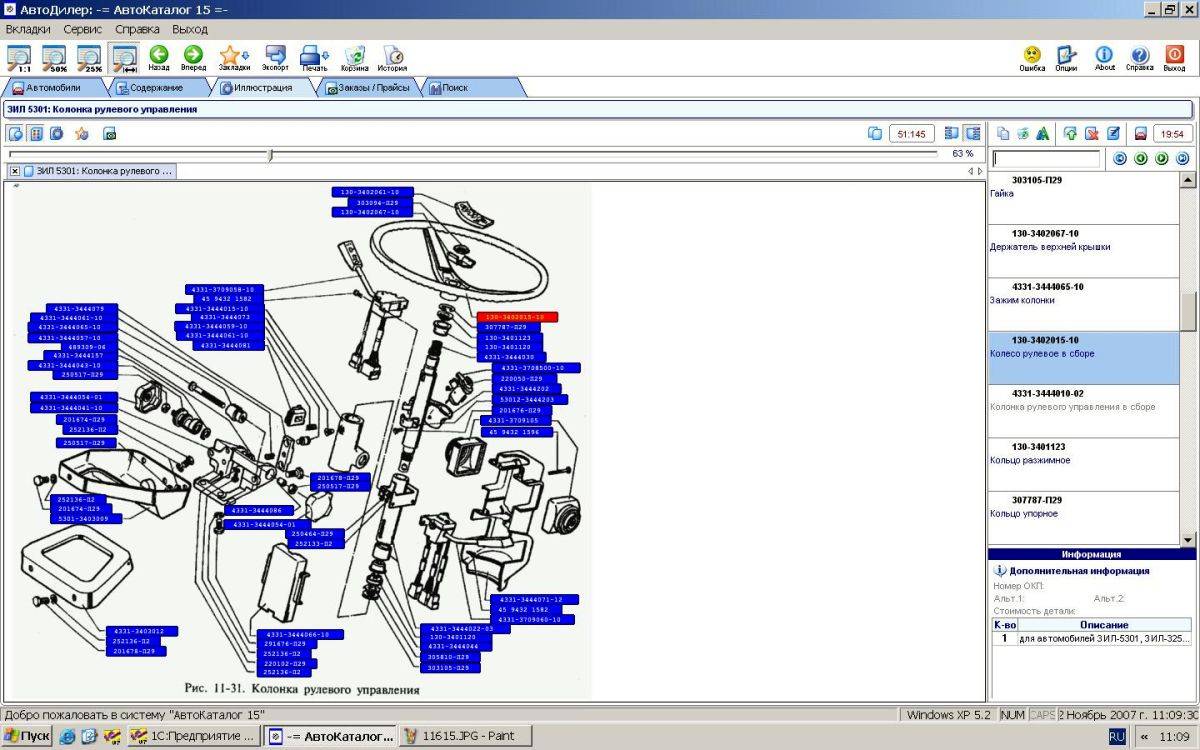Open the История history icon
The height and width of the screenshot is (750, 1200).
(392, 57)
